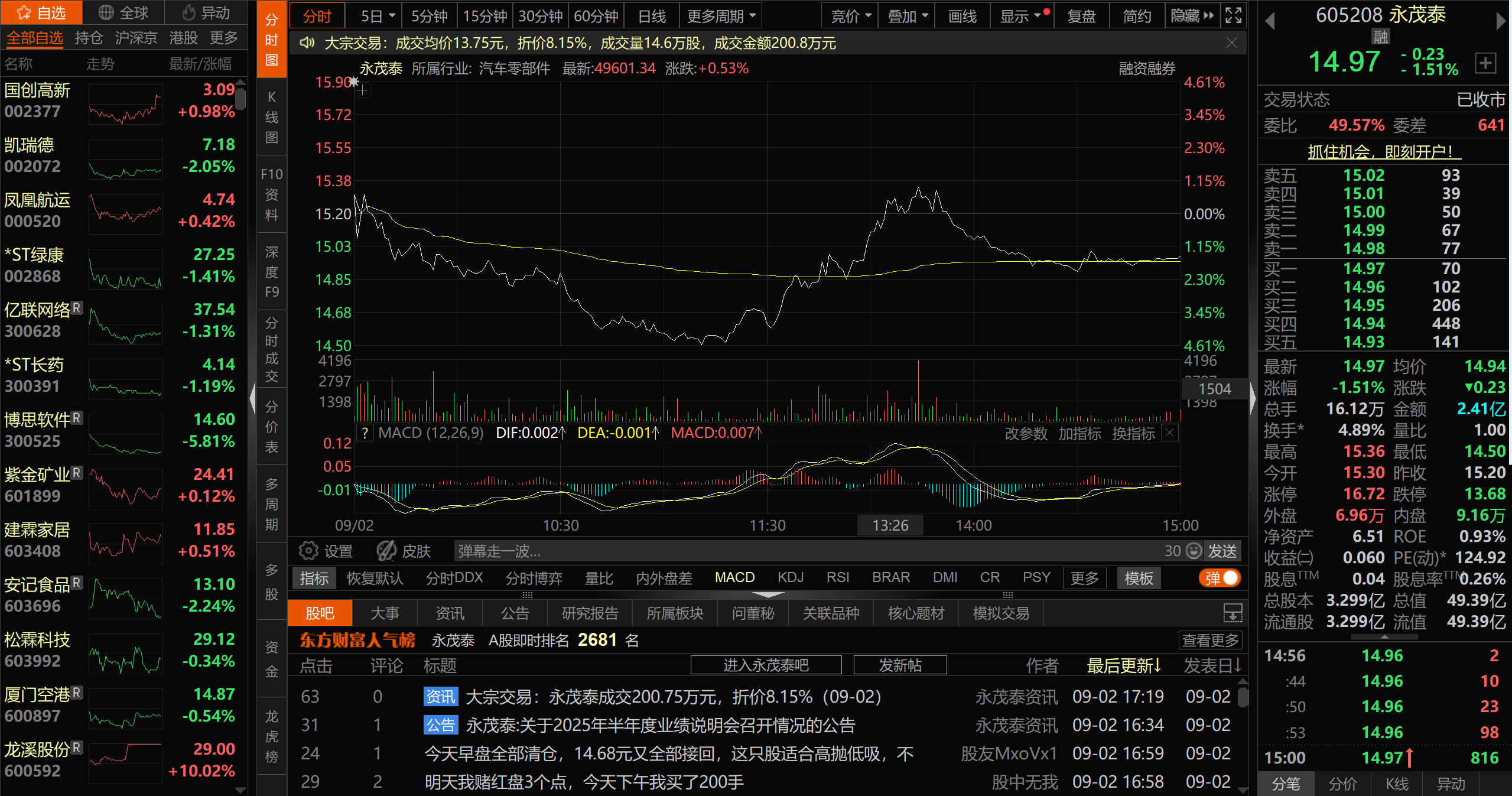
Task: Open the 研究报告 tab
Action: pyautogui.click(x=590, y=613)
